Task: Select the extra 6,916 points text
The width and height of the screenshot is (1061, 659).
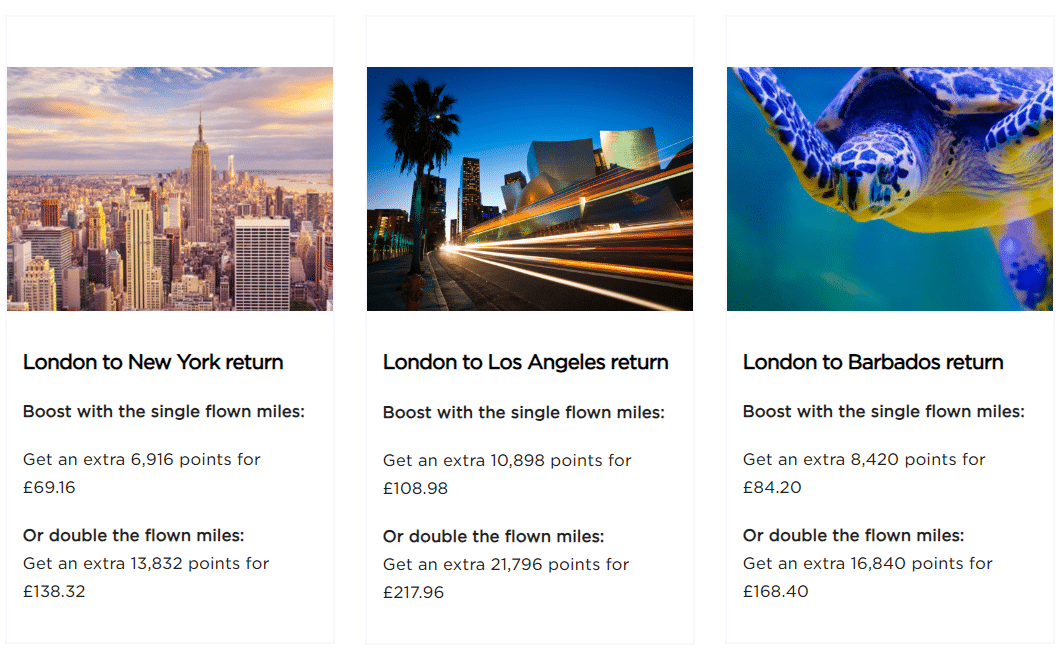Action: click(142, 460)
